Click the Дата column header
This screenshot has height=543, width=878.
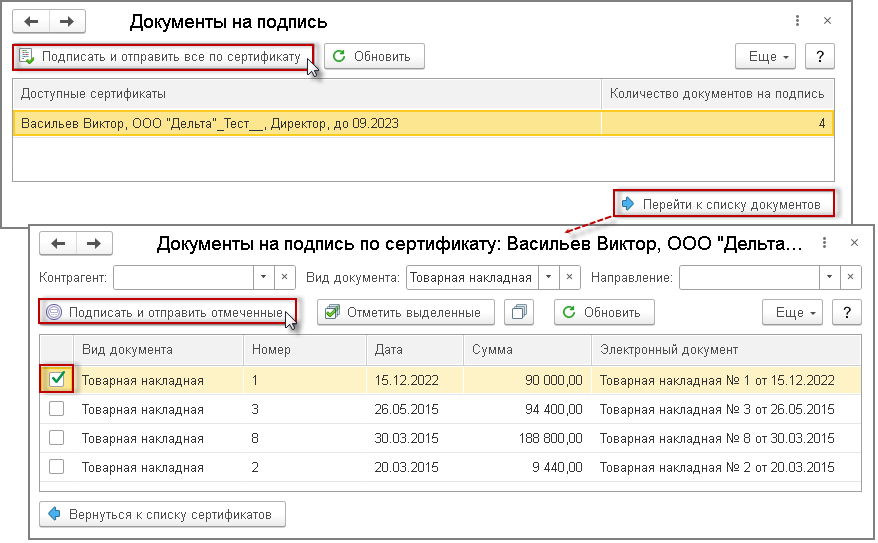415,350
